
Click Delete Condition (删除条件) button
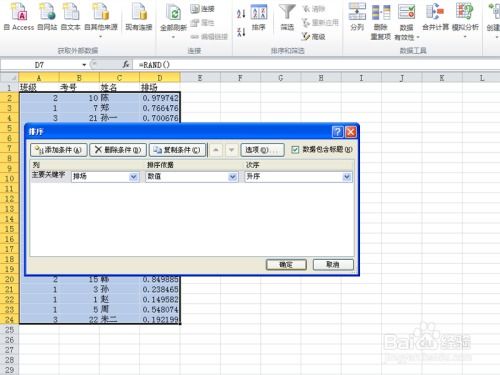click(118, 150)
